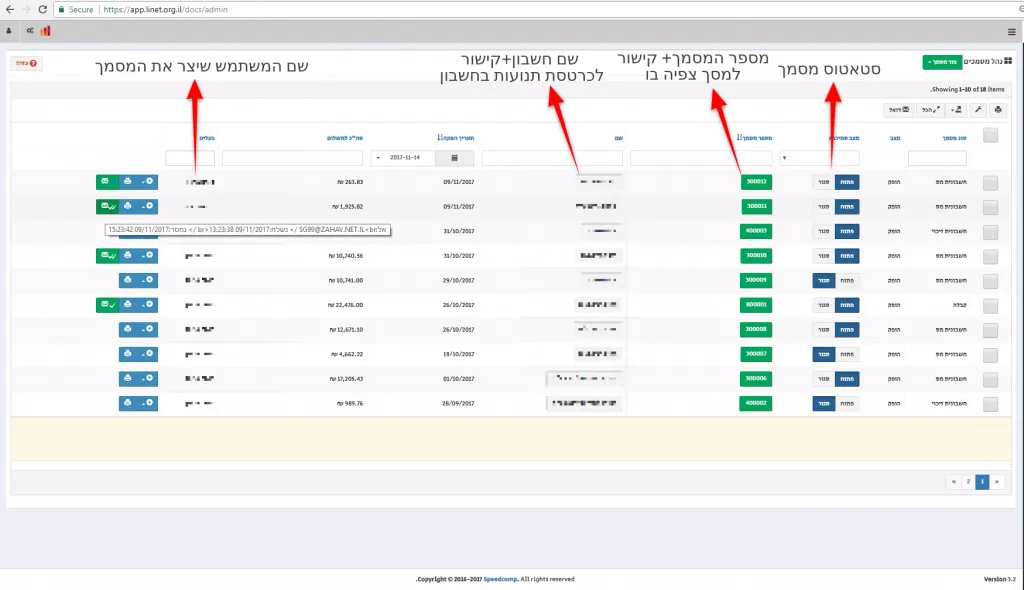Image resolution: width=1024 pixels, height=590 pixels.
Task: Tick the select-all checkbox in the table header
Action: coord(990,135)
